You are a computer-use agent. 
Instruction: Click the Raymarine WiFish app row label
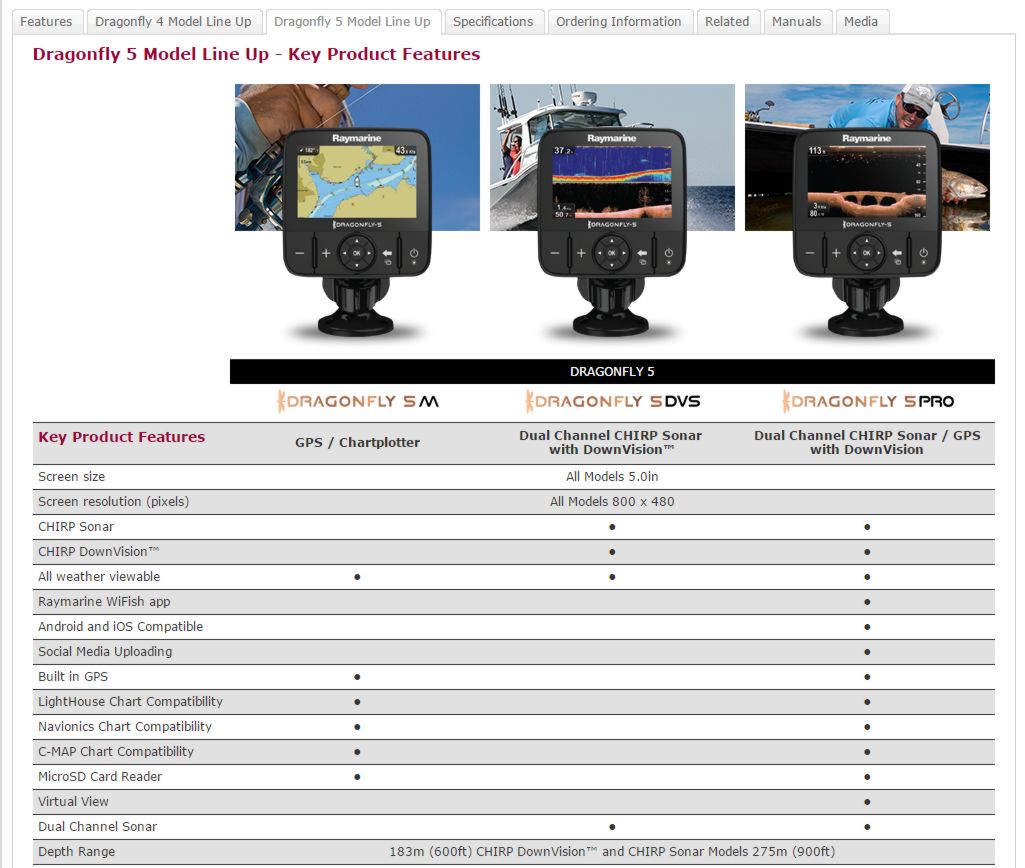104,601
